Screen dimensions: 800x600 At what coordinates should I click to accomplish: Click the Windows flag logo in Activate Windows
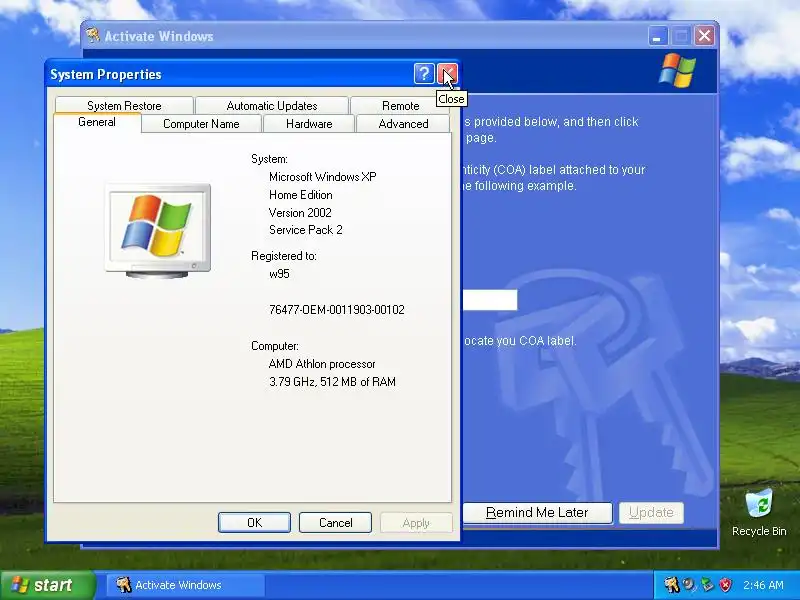coord(677,70)
